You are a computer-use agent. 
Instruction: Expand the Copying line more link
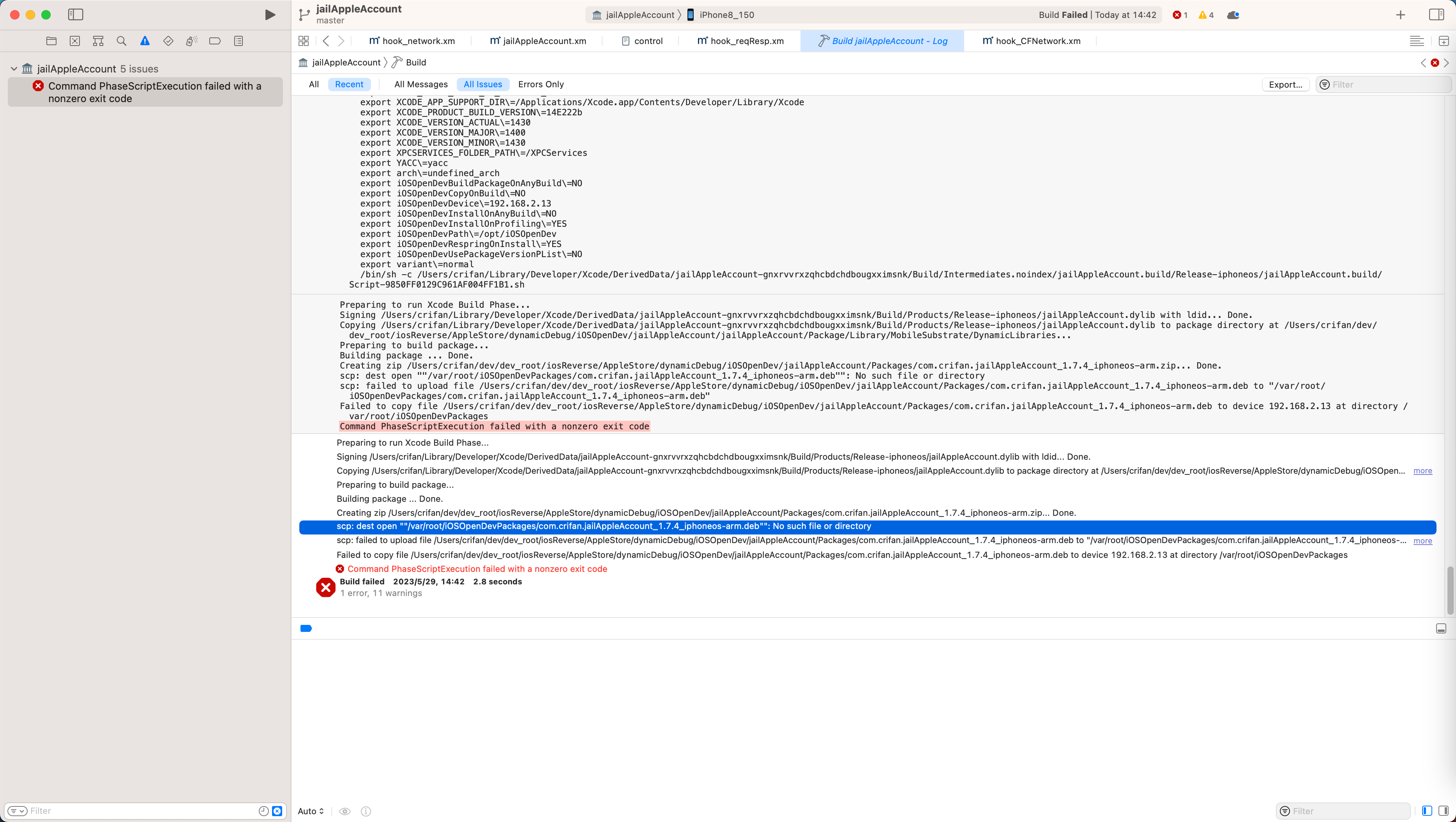pyautogui.click(x=1422, y=471)
